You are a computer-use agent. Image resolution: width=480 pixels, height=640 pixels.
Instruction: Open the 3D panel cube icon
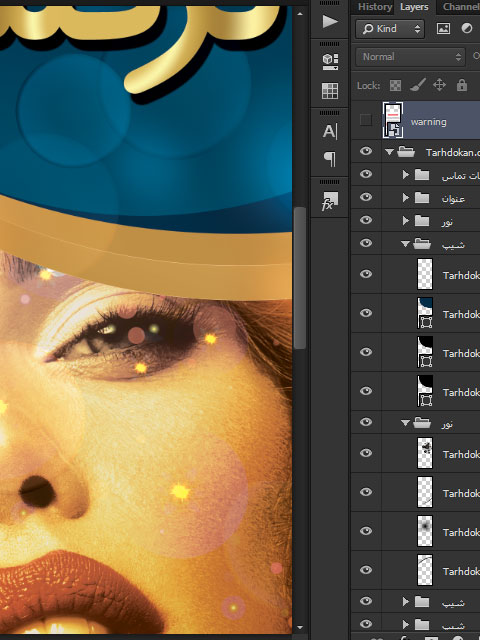[330, 62]
